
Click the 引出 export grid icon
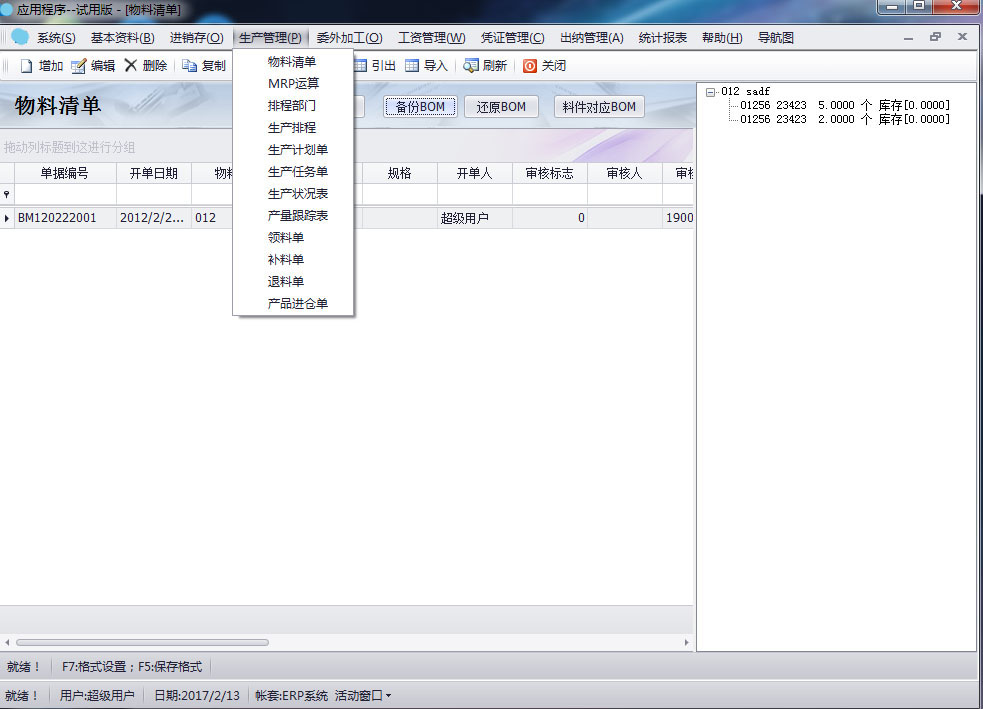pos(360,66)
